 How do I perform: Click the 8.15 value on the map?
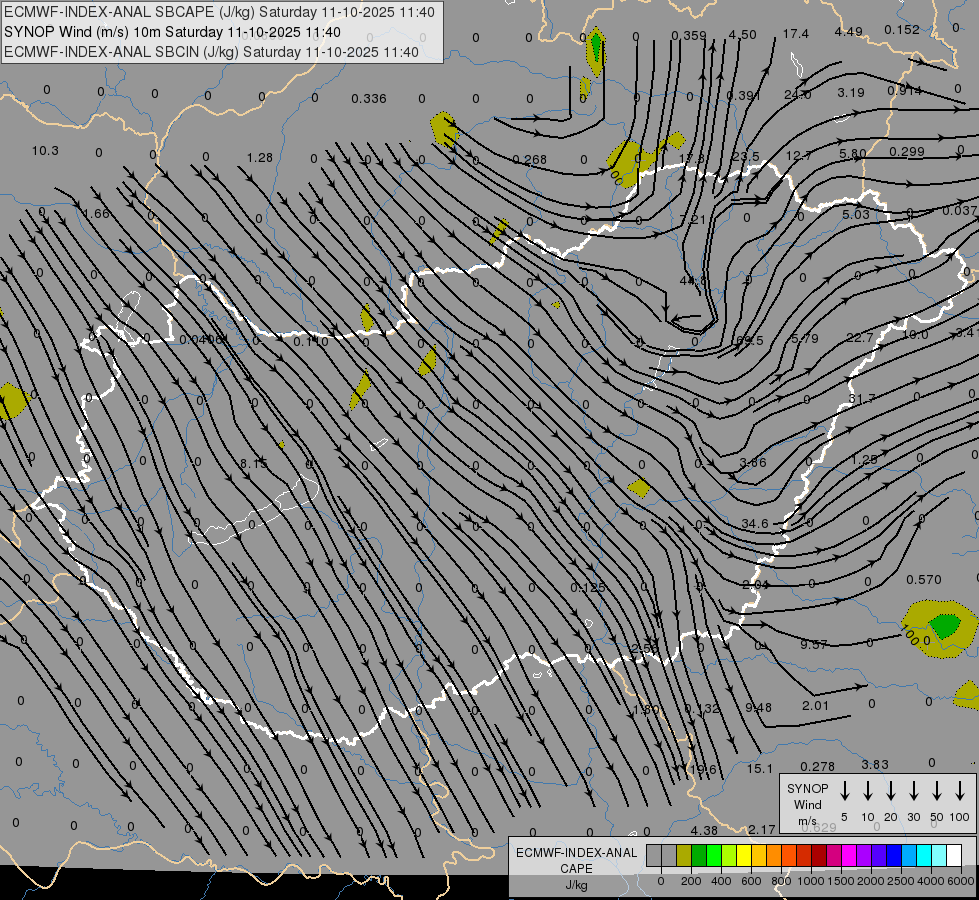[x=253, y=463]
